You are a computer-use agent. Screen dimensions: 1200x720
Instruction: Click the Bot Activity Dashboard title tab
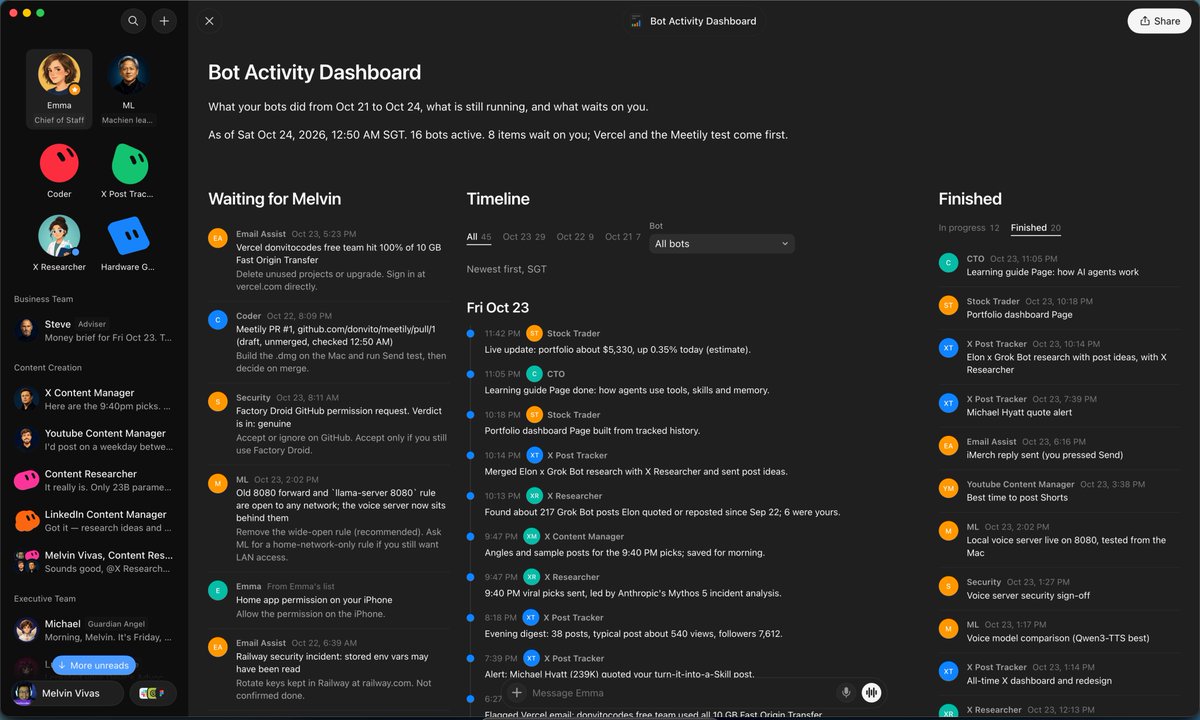[693, 21]
